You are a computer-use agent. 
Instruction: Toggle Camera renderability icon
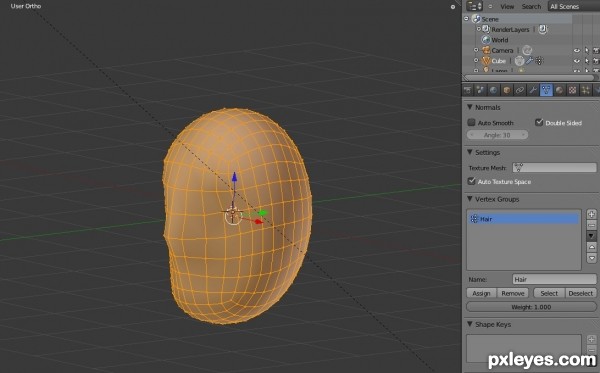click(596, 50)
